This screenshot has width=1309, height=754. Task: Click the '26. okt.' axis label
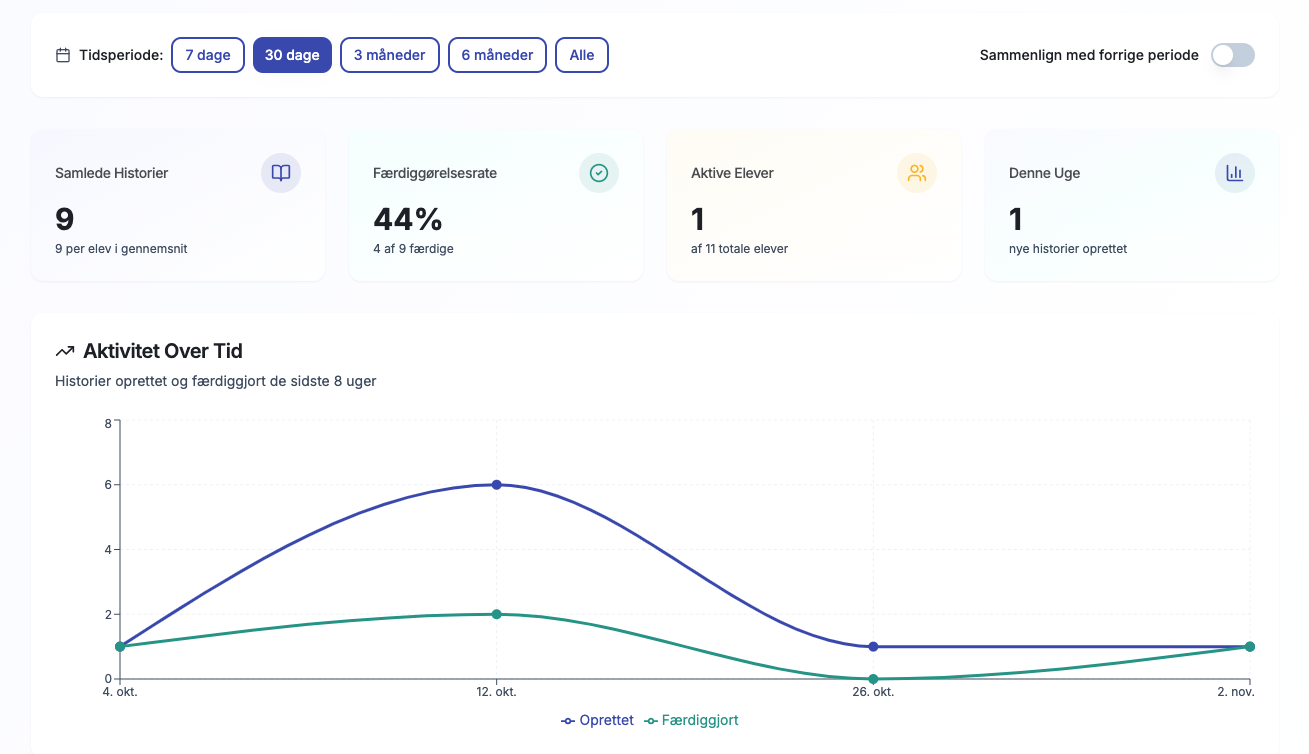click(x=873, y=692)
